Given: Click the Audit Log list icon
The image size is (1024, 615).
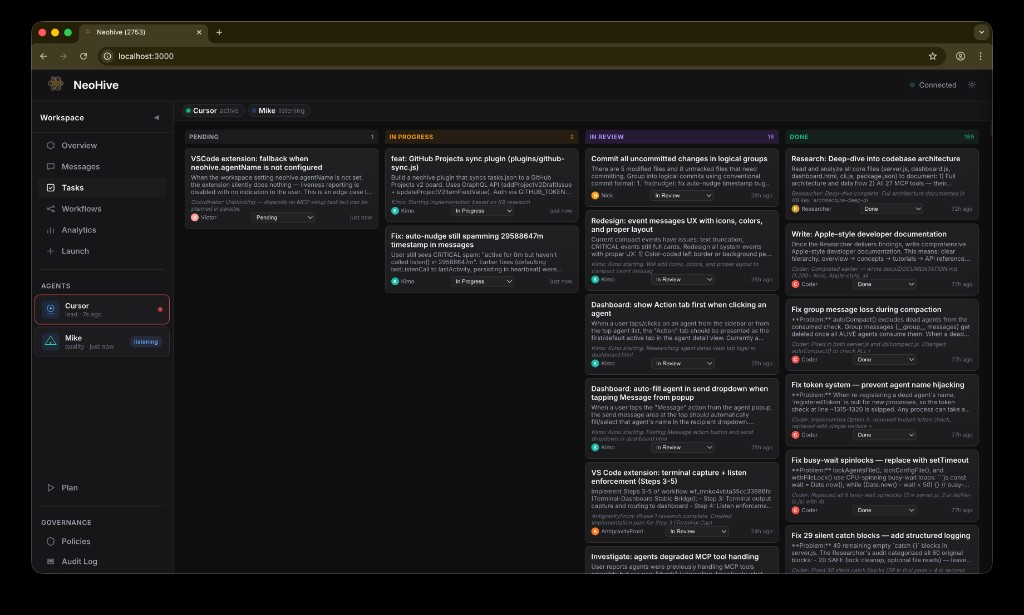Looking at the screenshot, I should (50, 561).
